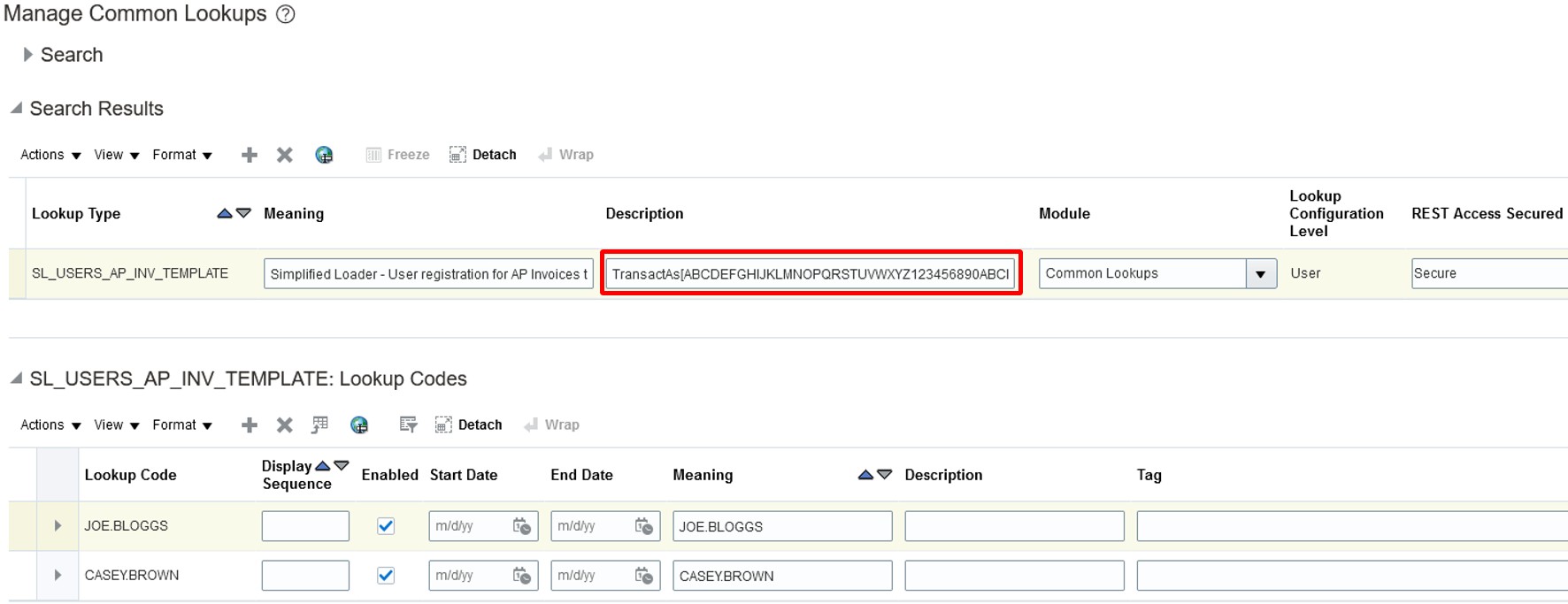Sort lookup codes Meaning column descending
The width and height of the screenshot is (1568, 604).
pos(885,475)
